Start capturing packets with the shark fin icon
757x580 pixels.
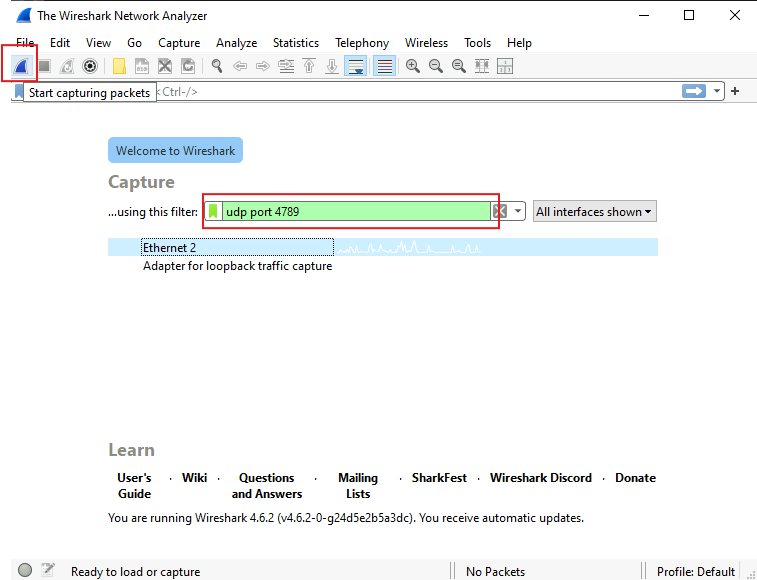(x=21, y=66)
